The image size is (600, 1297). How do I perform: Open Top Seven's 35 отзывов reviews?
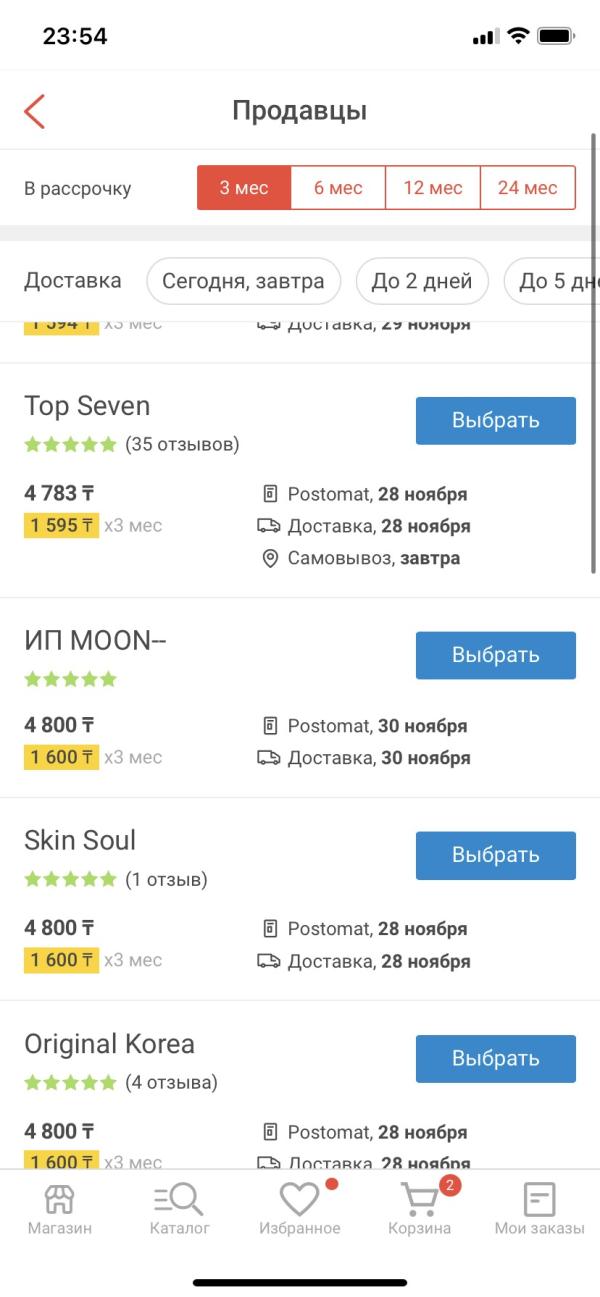[182, 444]
